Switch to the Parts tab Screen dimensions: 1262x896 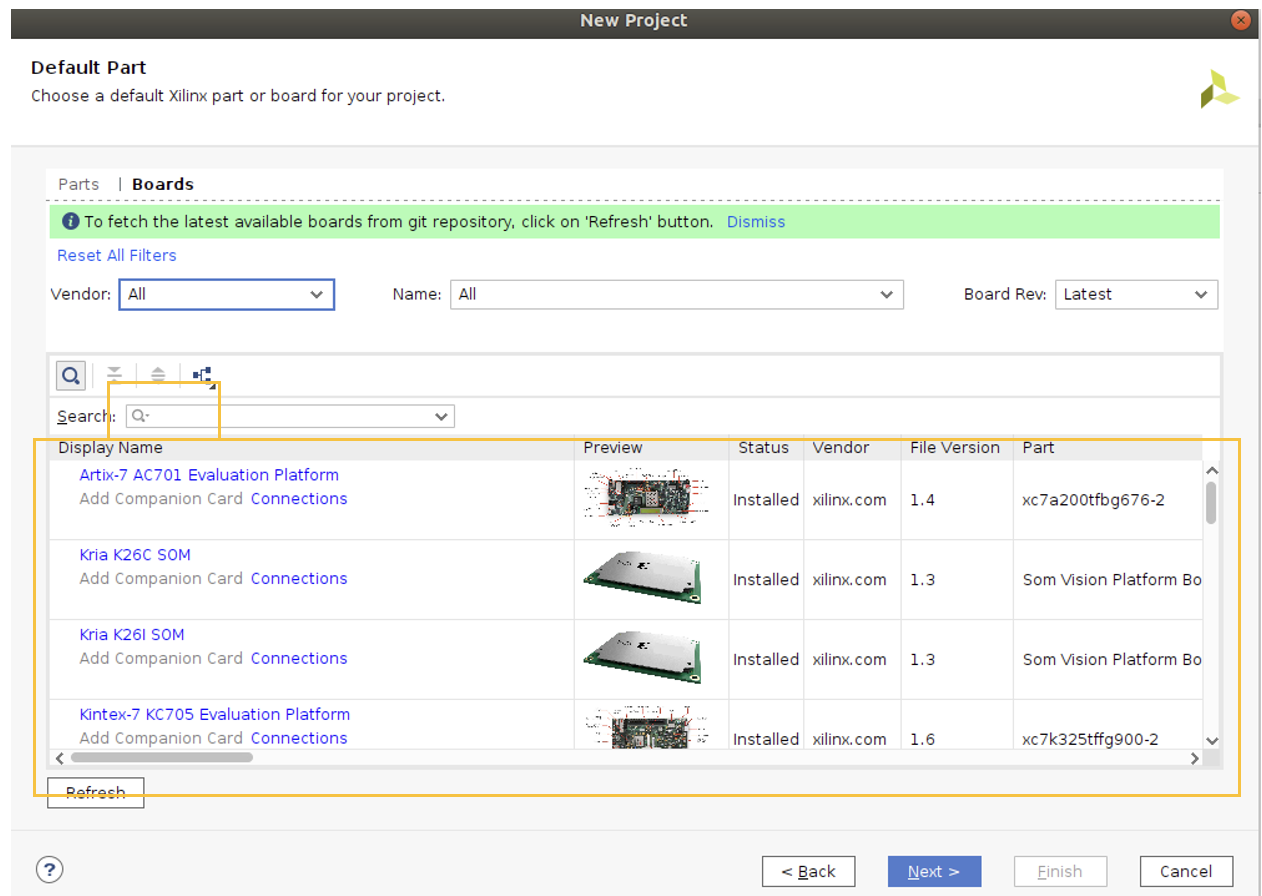(78, 184)
